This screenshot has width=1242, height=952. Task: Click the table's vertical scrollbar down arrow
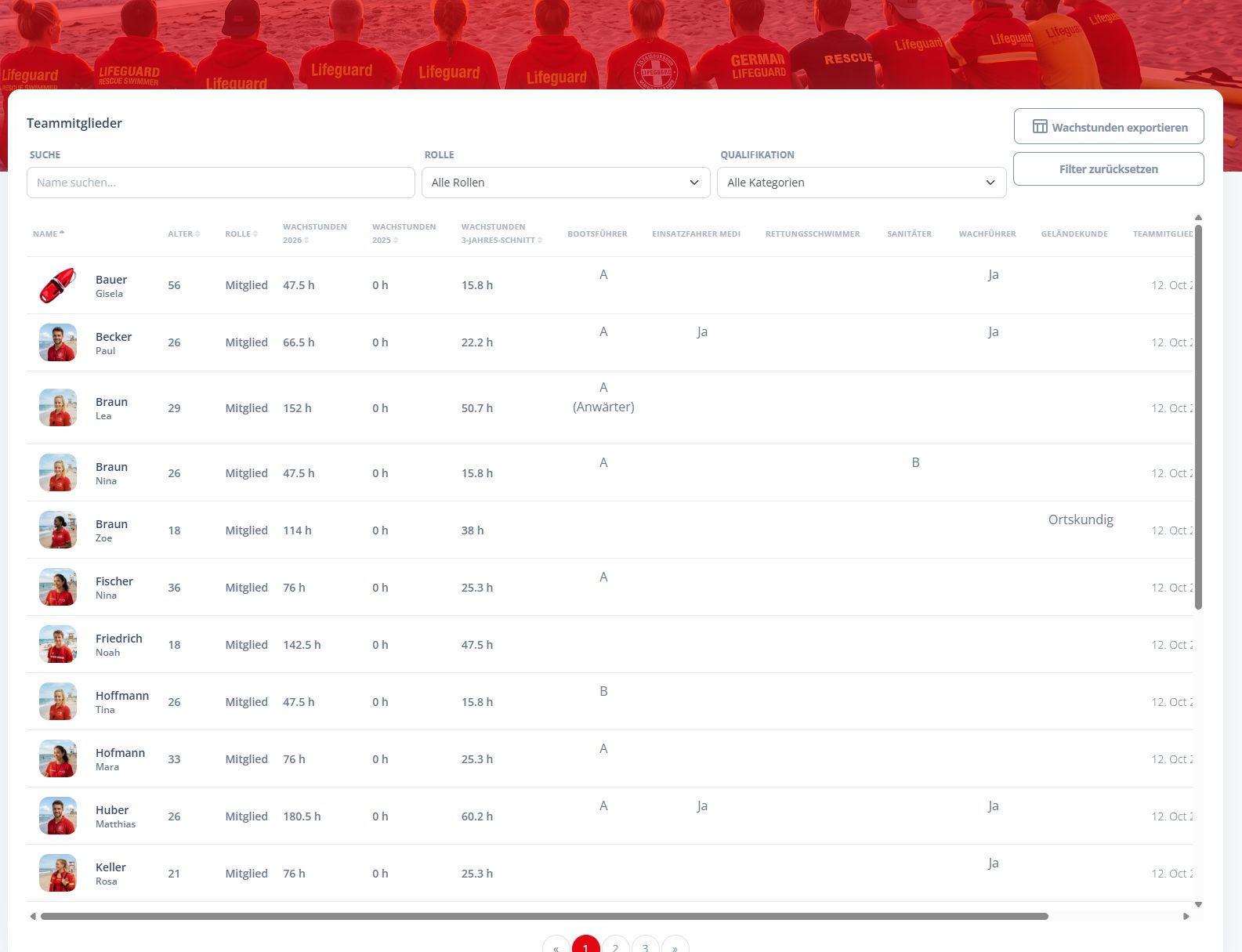click(x=1198, y=904)
